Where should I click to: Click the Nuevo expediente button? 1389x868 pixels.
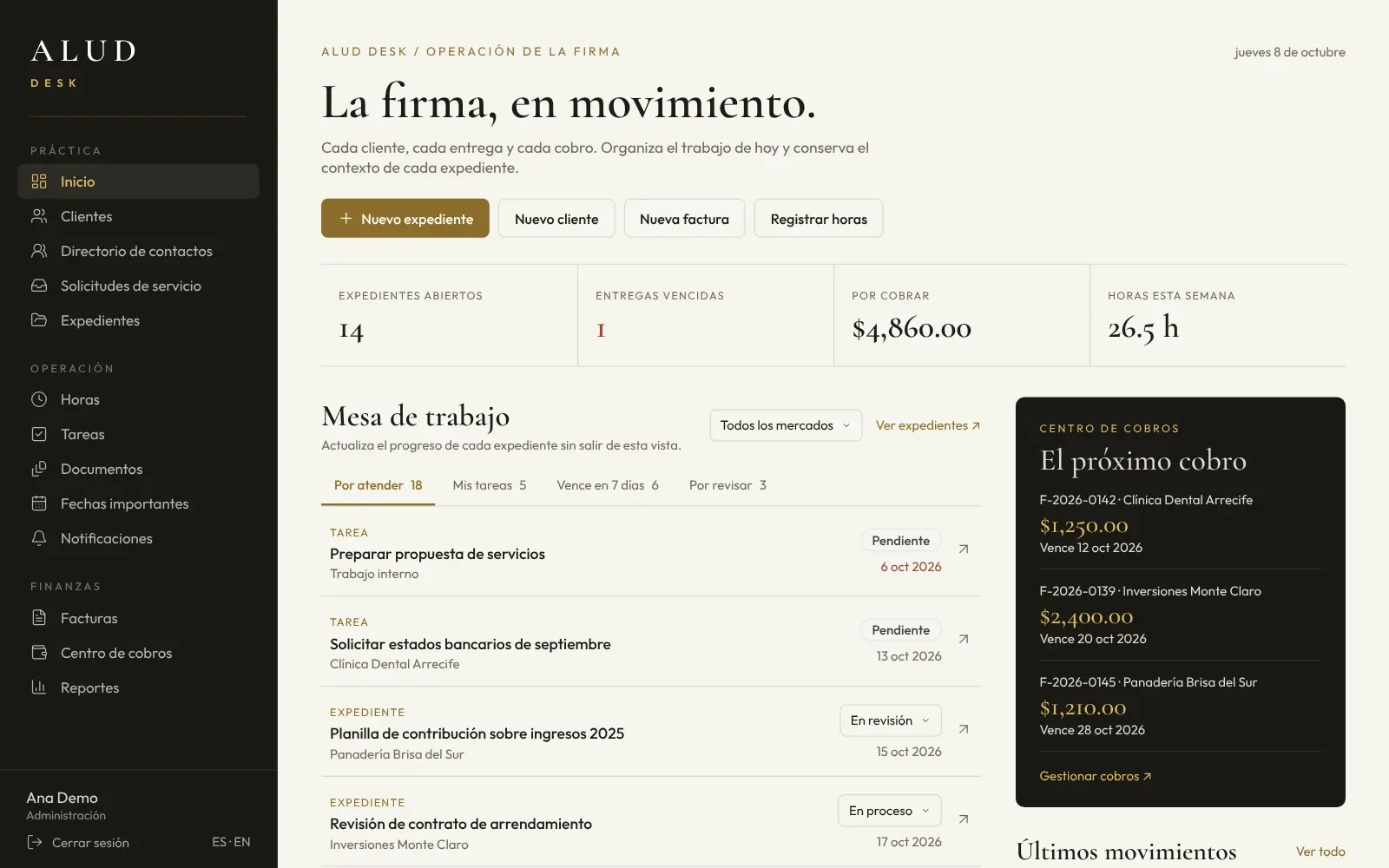click(x=405, y=219)
